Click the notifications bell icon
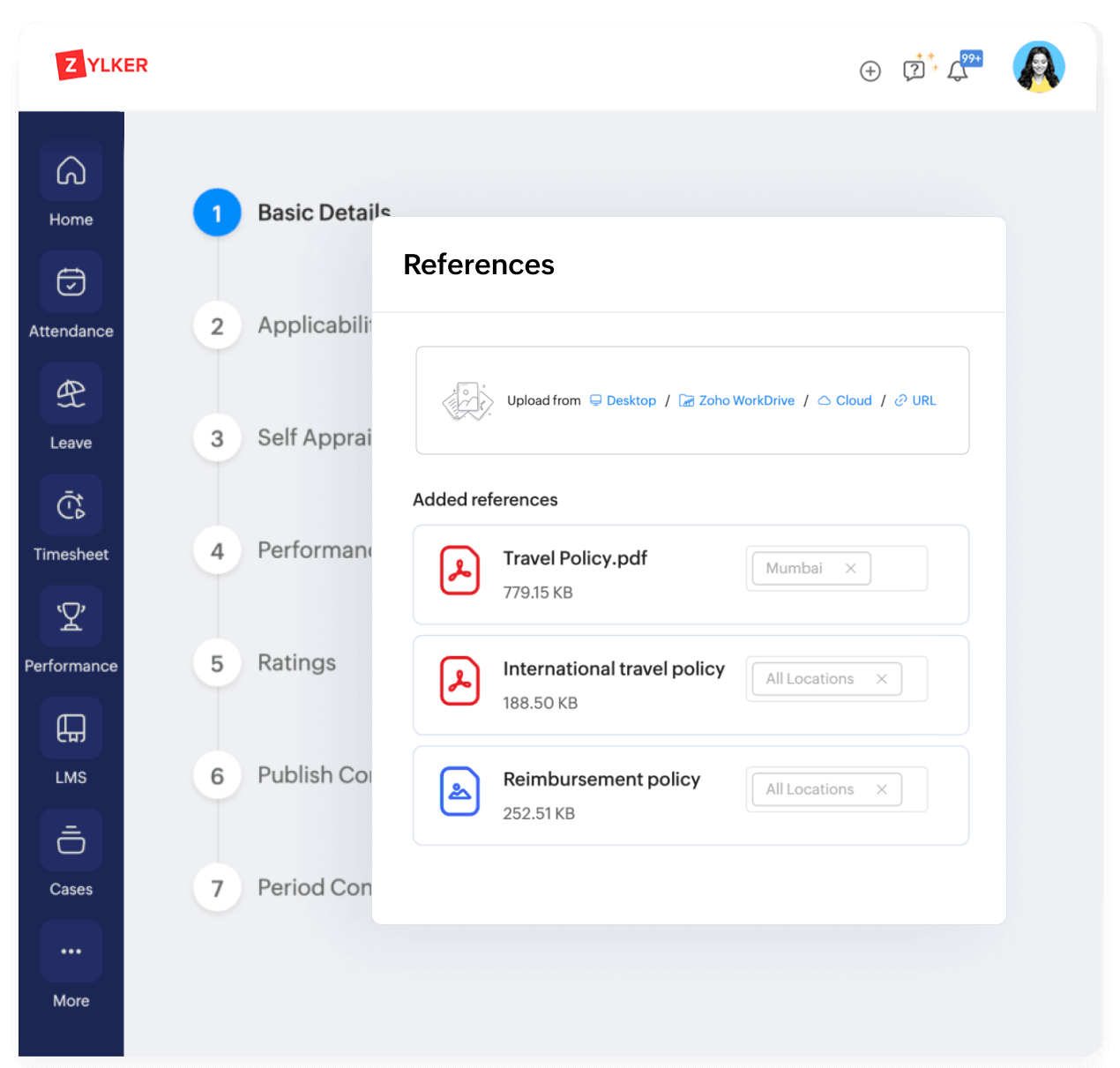 958,71
